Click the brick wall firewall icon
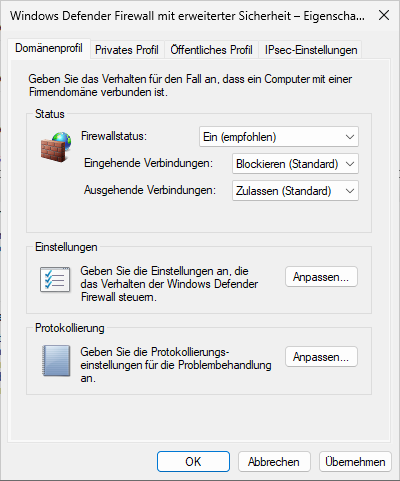 point(56,147)
